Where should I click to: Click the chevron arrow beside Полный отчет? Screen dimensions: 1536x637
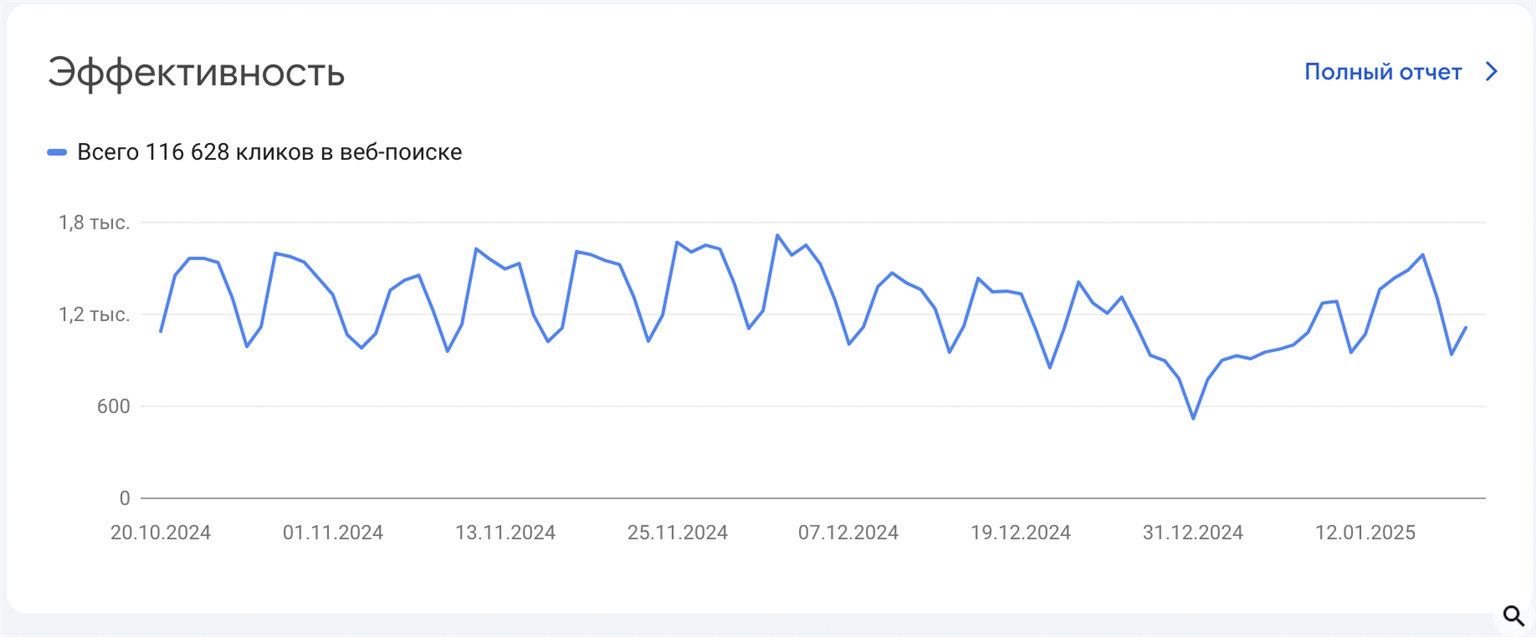1491,72
